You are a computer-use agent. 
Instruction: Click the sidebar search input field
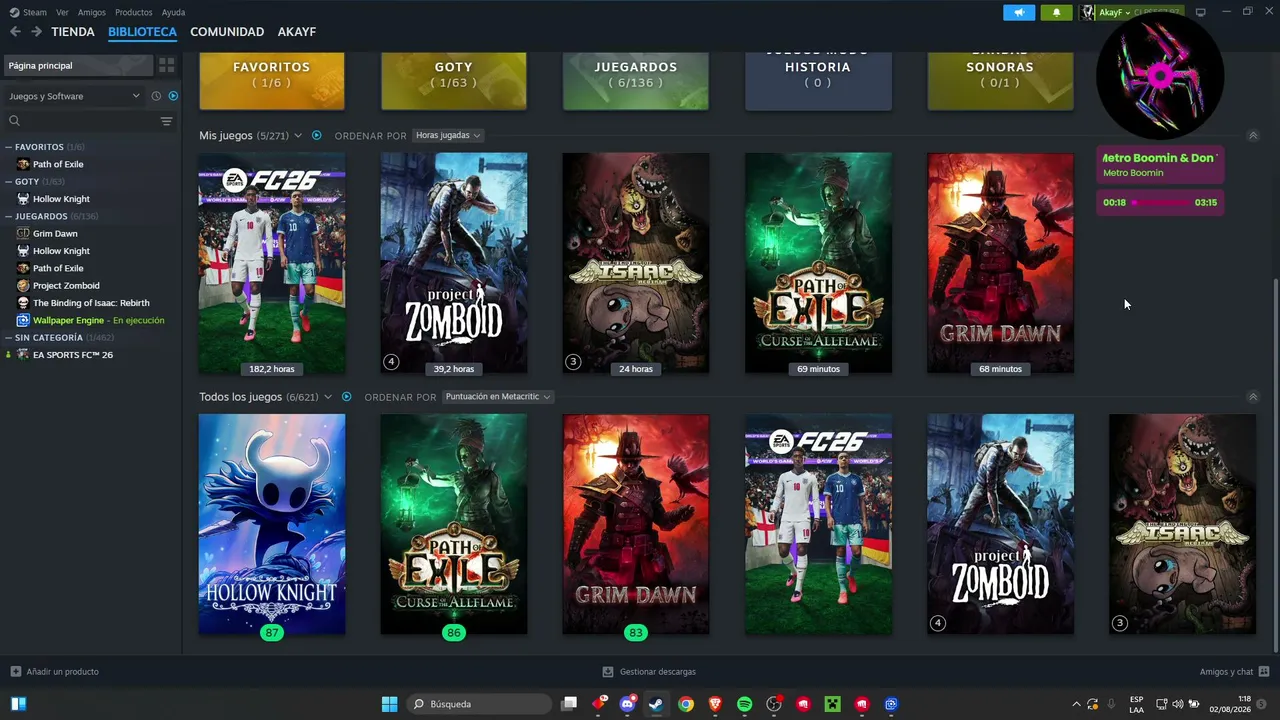click(x=89, y=121)
